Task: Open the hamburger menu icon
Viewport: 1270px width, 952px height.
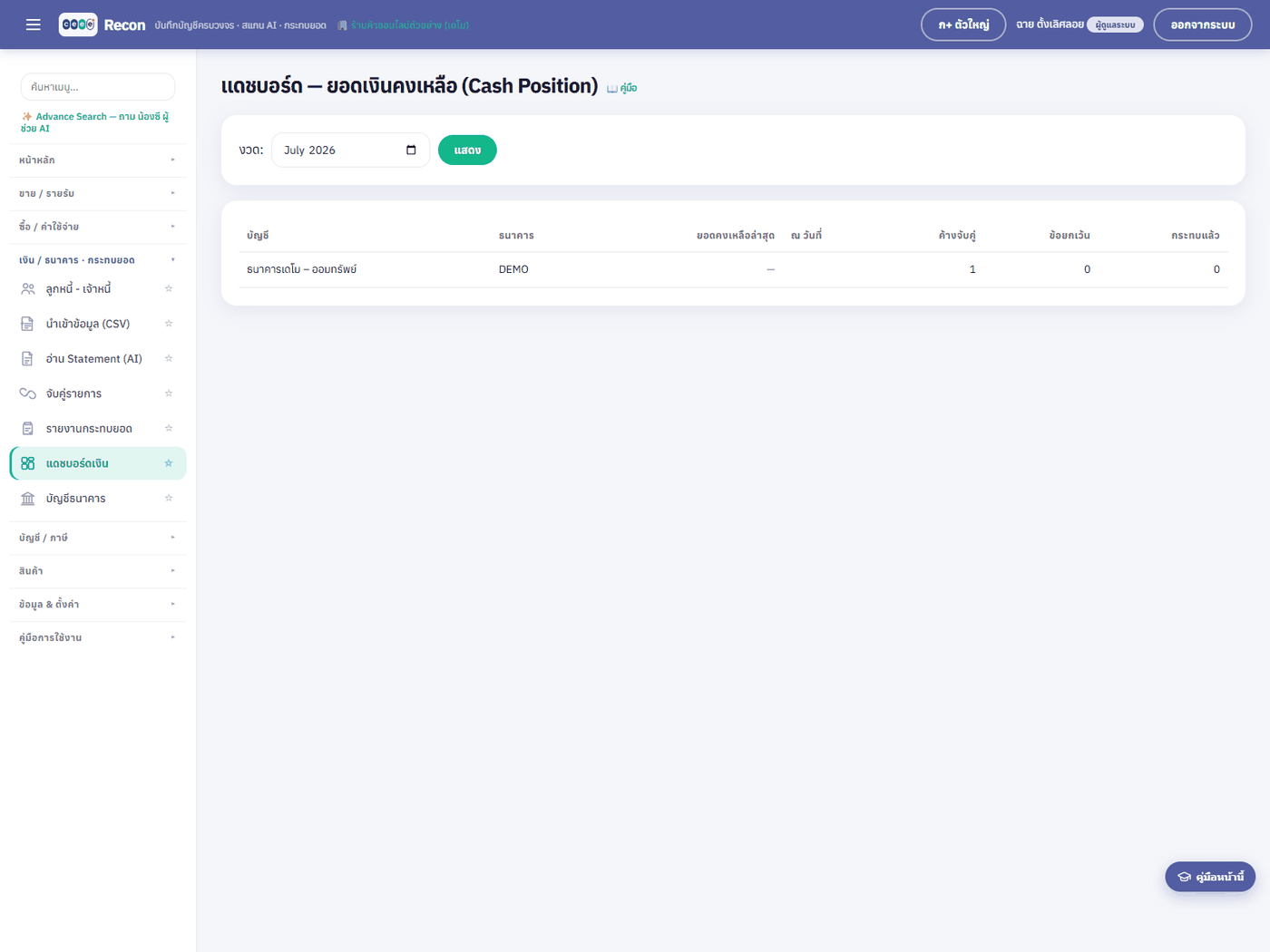Action: pyautogui.click(x=34, y=24)
